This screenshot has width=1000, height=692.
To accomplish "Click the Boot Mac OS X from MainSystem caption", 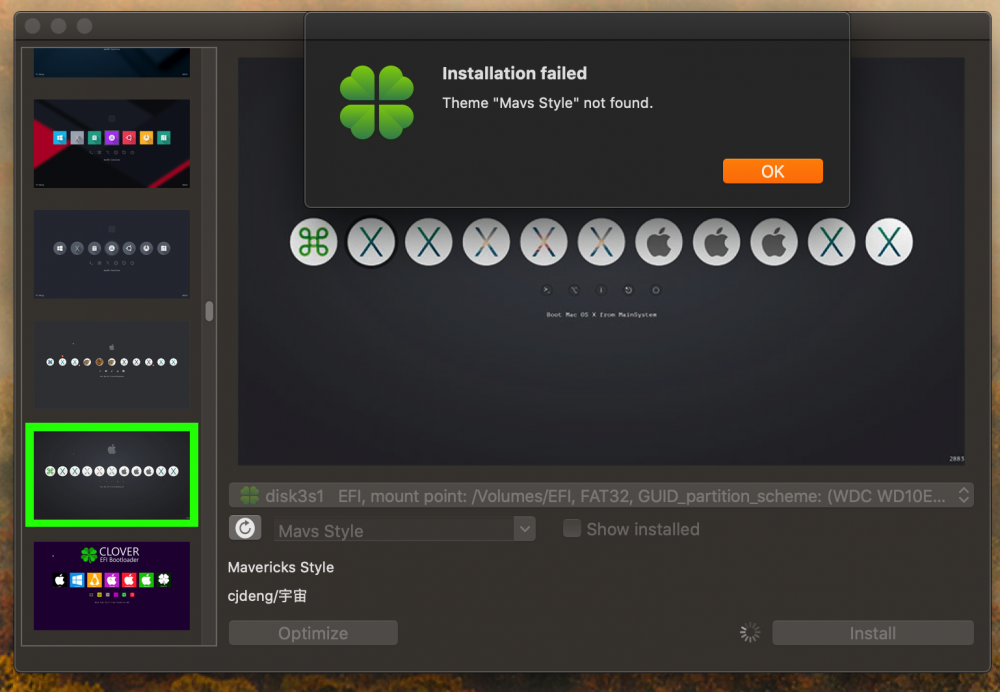I will [x=601, y=314].
